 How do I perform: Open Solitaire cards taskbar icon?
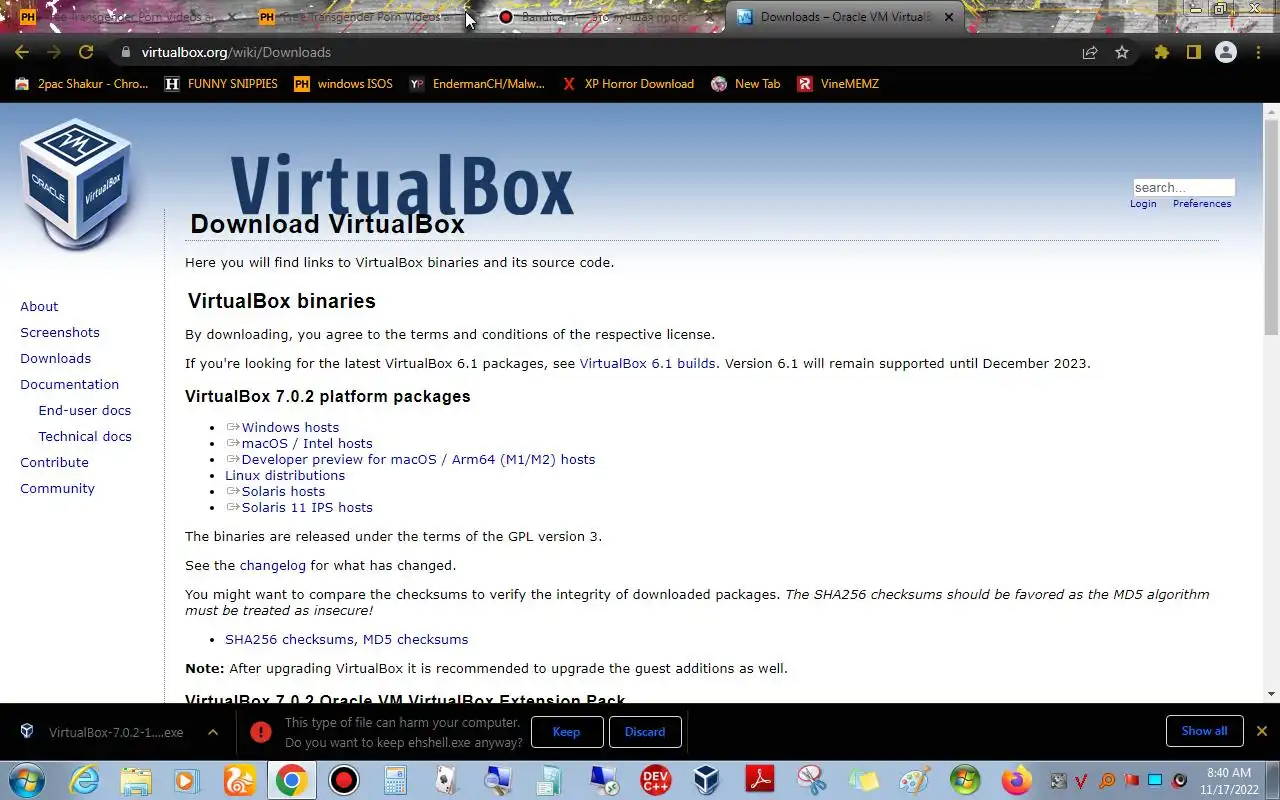(447, 780)
